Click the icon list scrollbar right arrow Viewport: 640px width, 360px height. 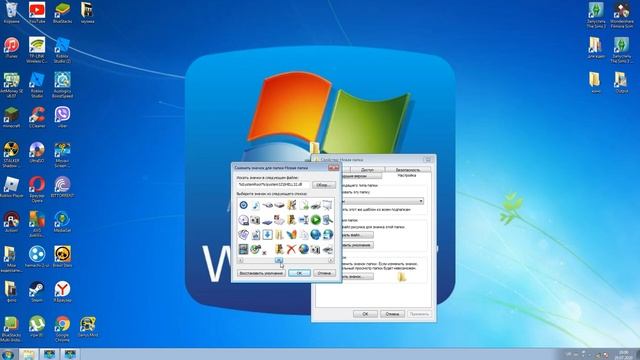331,260
